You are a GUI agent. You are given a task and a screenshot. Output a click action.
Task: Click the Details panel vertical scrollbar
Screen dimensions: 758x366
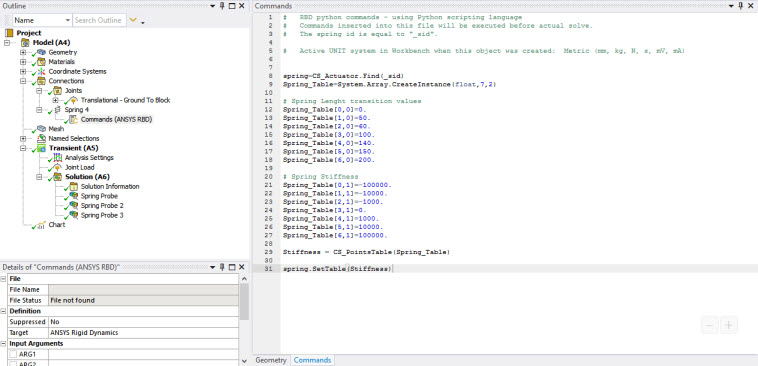click(244, 301)
